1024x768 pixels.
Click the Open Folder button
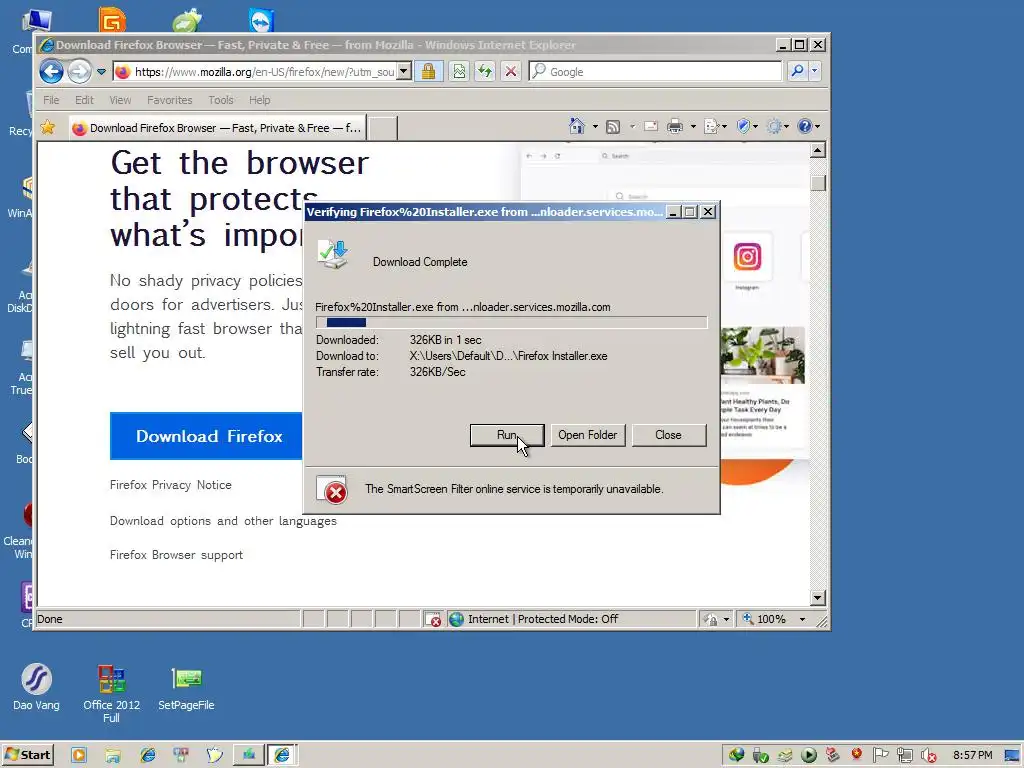click(588, 435)
